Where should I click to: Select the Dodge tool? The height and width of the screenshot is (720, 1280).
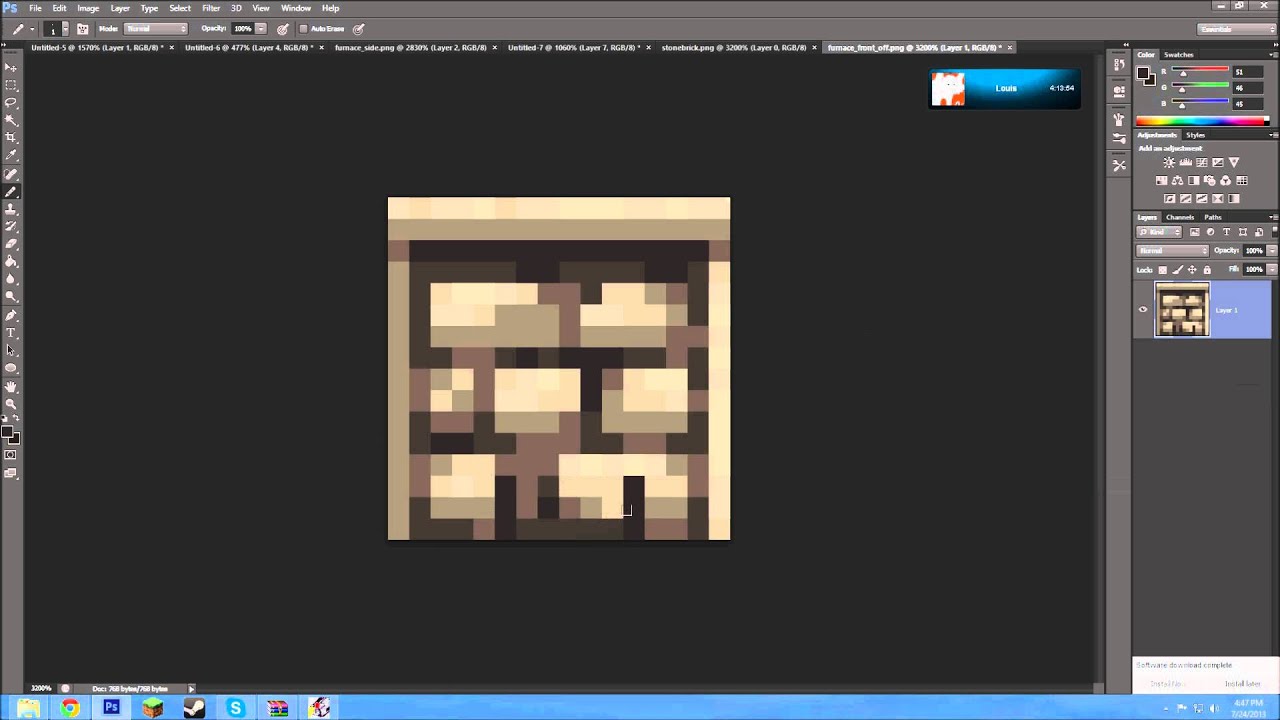click(11, 296)
